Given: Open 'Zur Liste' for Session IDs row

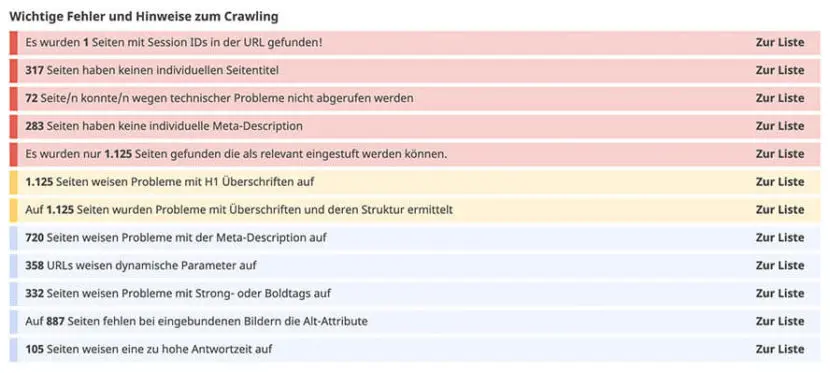Looking at the screenshot, I should (x=780, y=42).
